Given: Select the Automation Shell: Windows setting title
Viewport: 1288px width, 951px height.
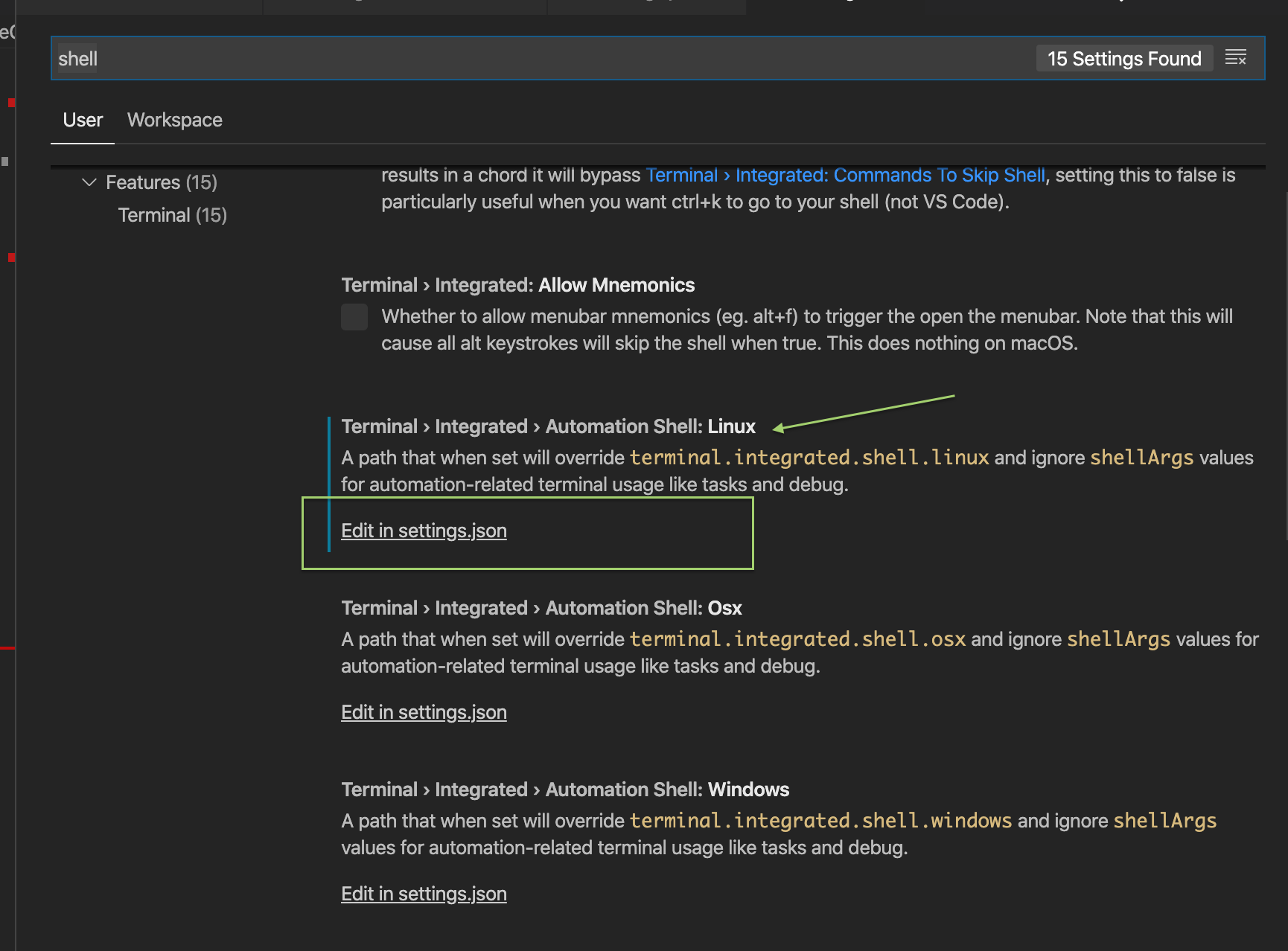Looking at the screenshot, I should [564, 790].
